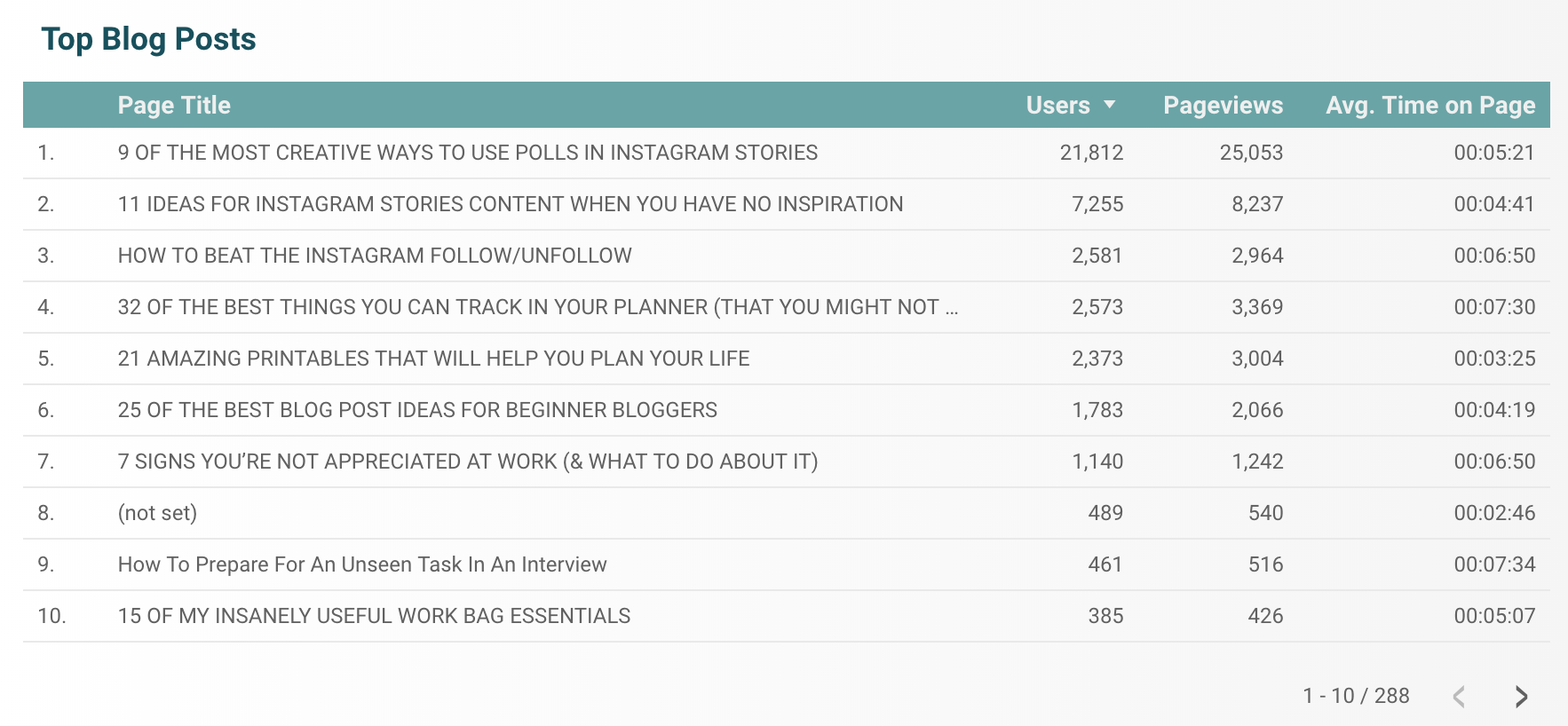1568x726 pixels.
Task: Open the Instagram follow/unfollow post row
Action: [787, 256]
